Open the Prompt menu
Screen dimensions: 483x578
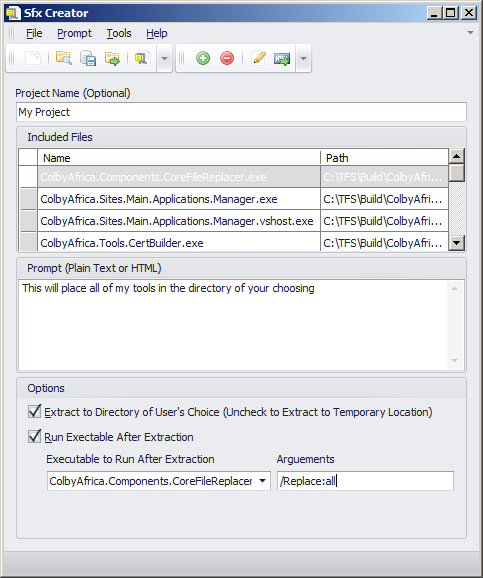tap(74, 34)
